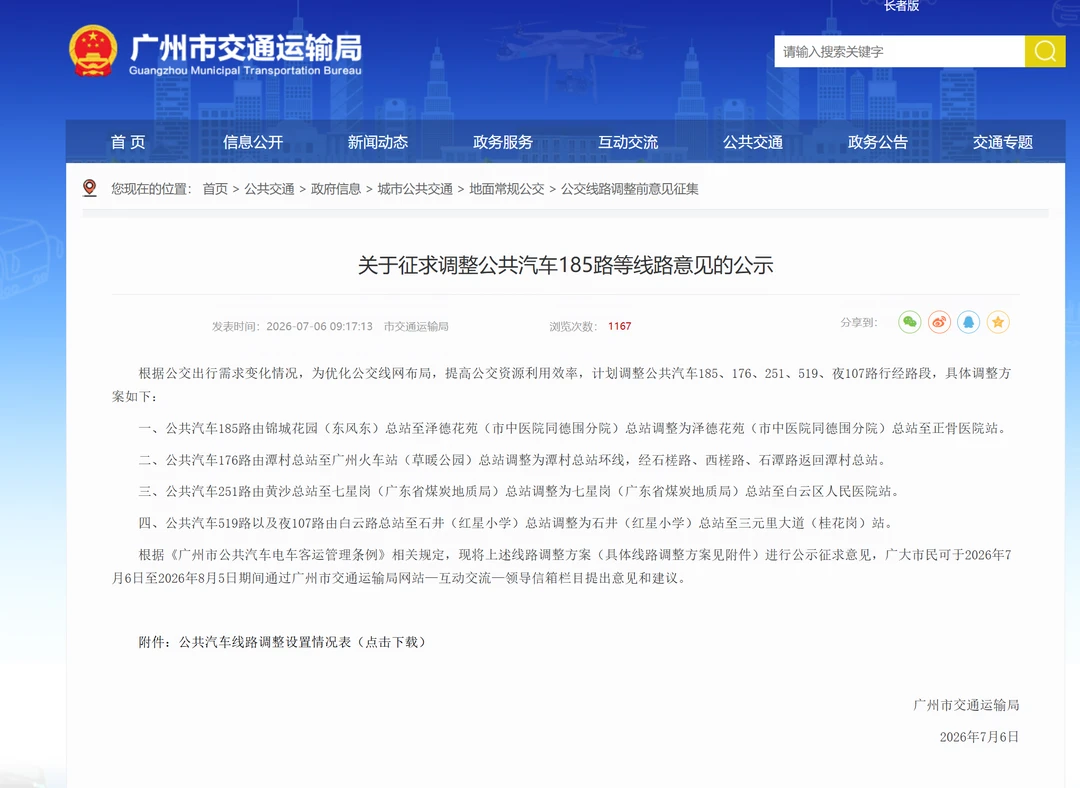1080x788 pixels.
Task: Click the closing date 2026年7月6日
Action: (x=979, y=737)
